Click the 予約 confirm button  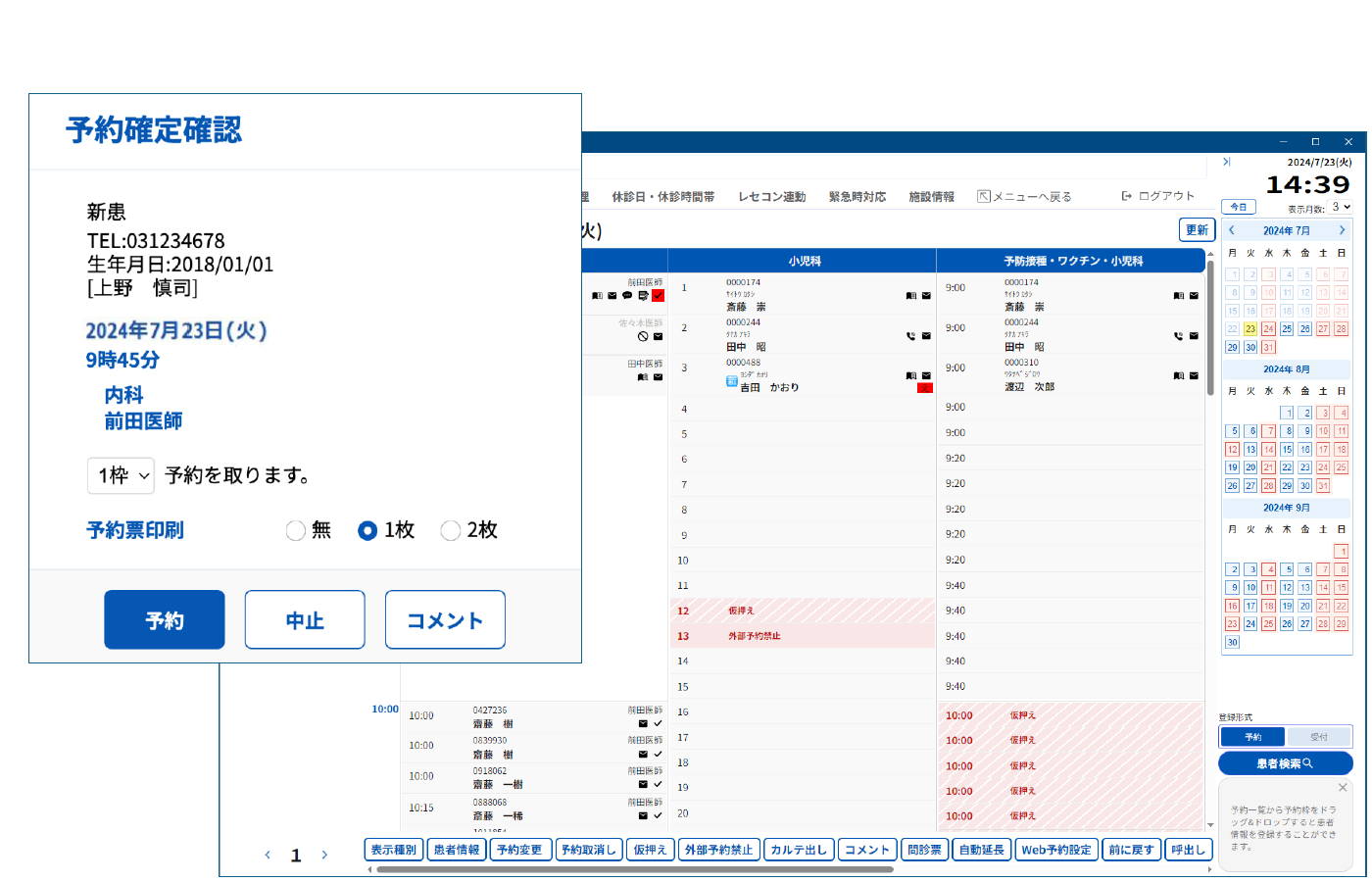(x=165, y=620)
